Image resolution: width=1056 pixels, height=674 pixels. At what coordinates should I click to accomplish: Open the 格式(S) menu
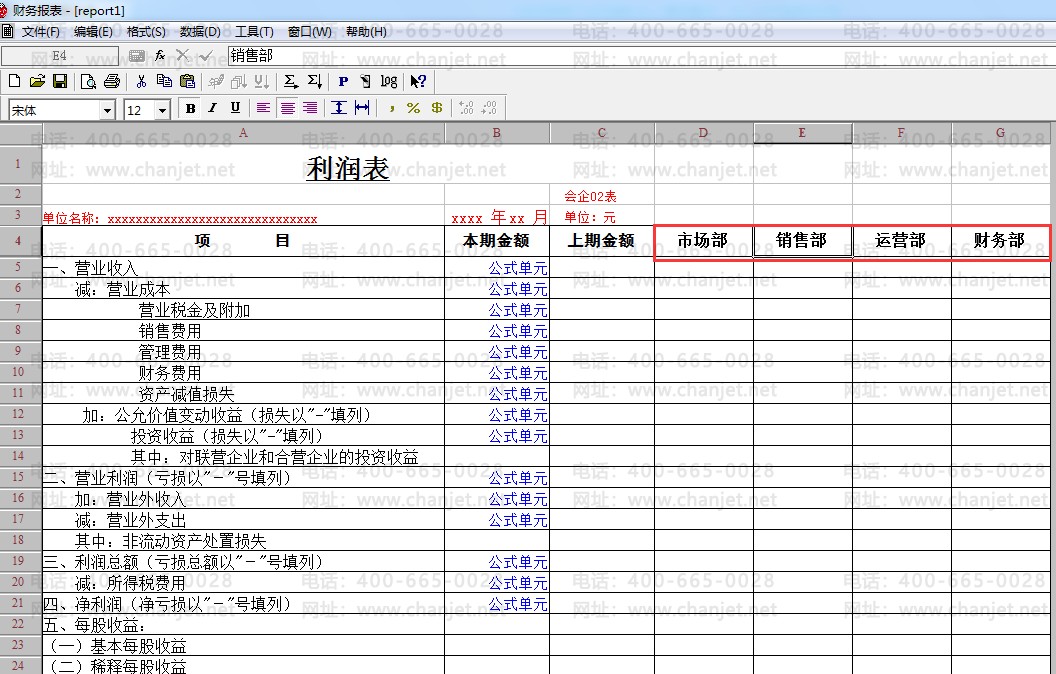(x=146, y=32)
